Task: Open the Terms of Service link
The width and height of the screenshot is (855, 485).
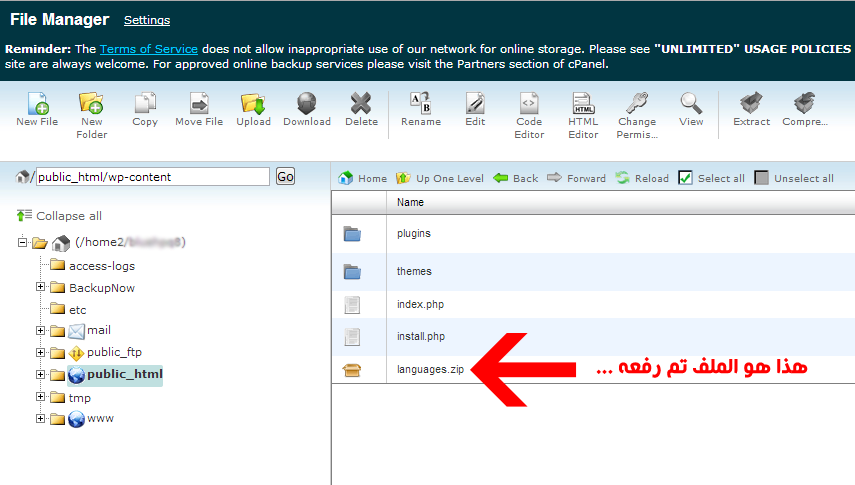Action: coord(148,49)
